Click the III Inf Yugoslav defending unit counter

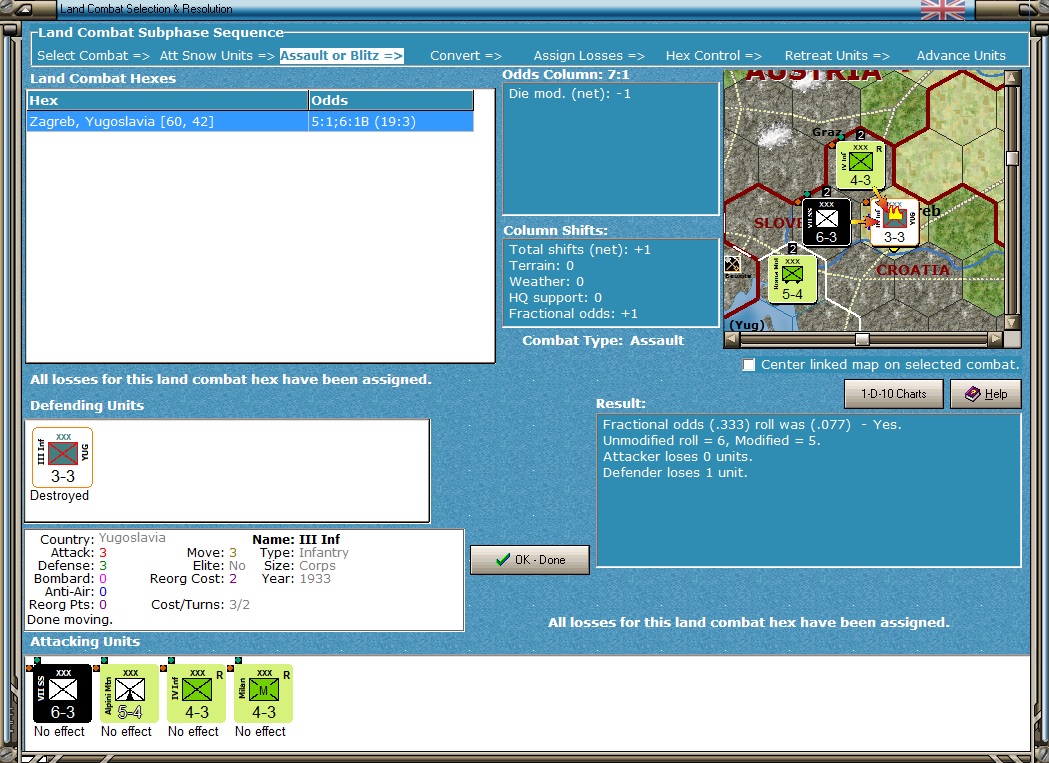[62, 457]
